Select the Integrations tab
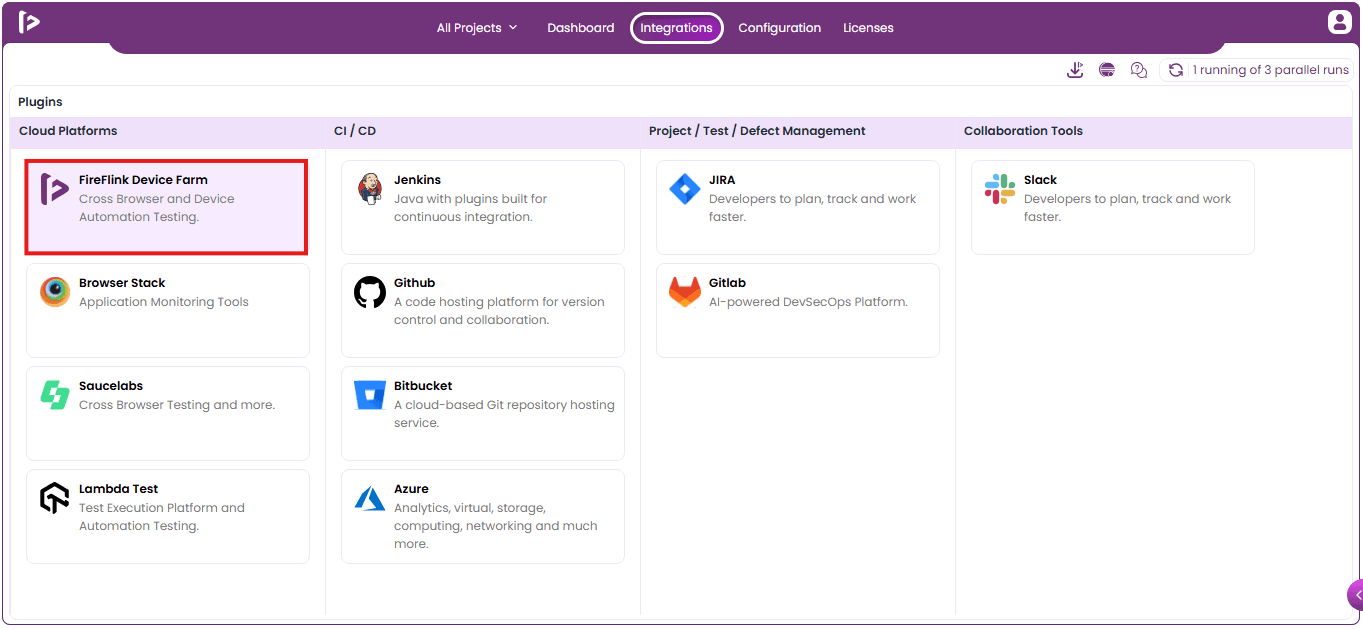Image resolution: width=1363 pixels, height=629 pixels. (677, 28)
